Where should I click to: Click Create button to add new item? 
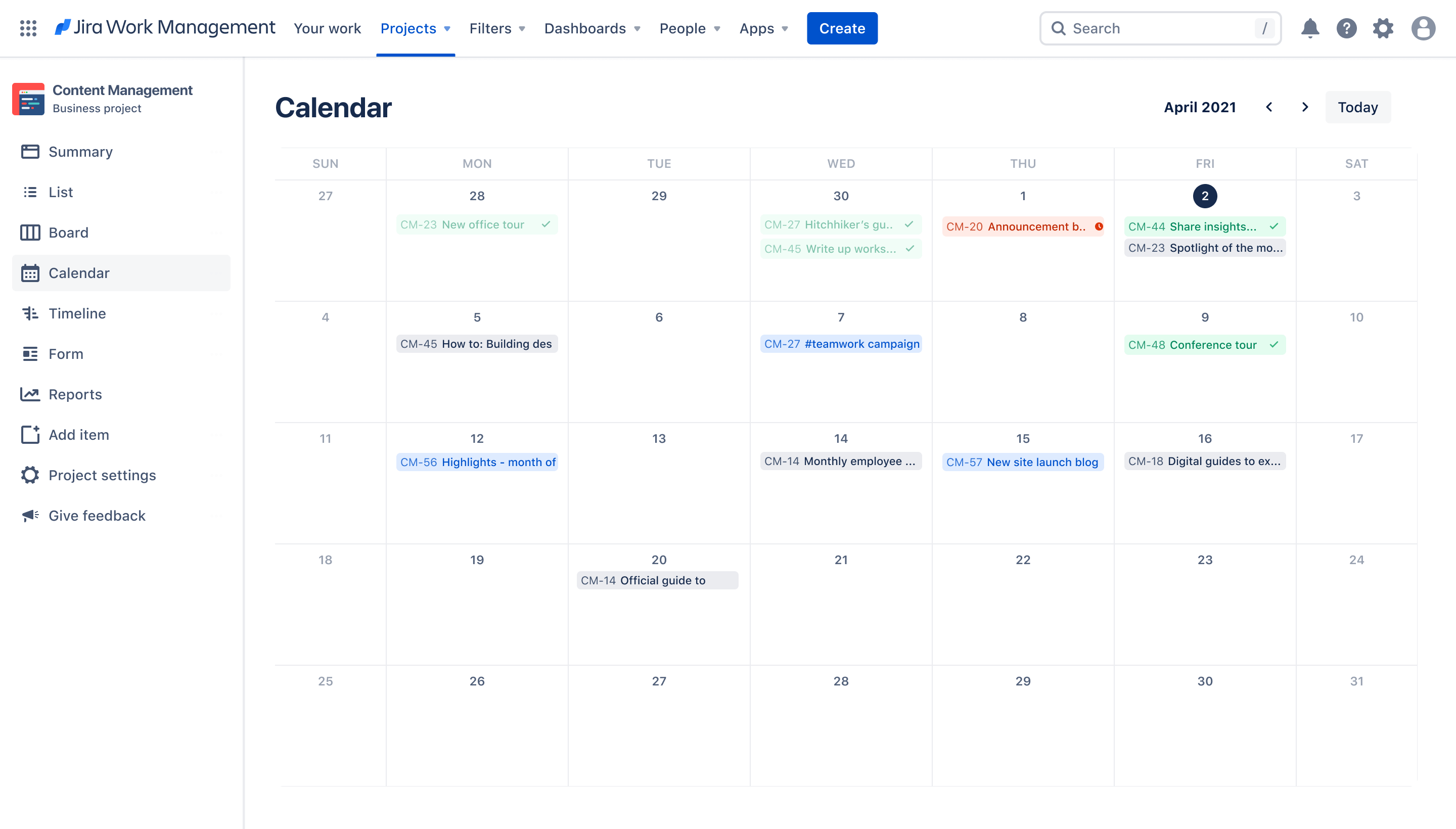[x=842, y=27]
